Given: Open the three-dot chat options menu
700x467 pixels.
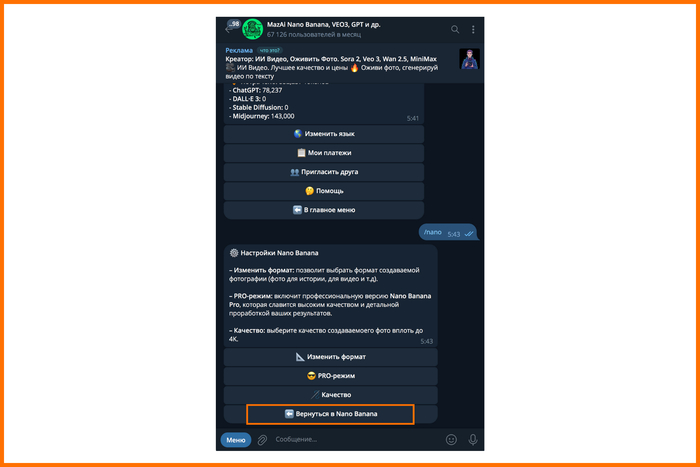Looking at the screenshot, I should click(x=473, y=29).
